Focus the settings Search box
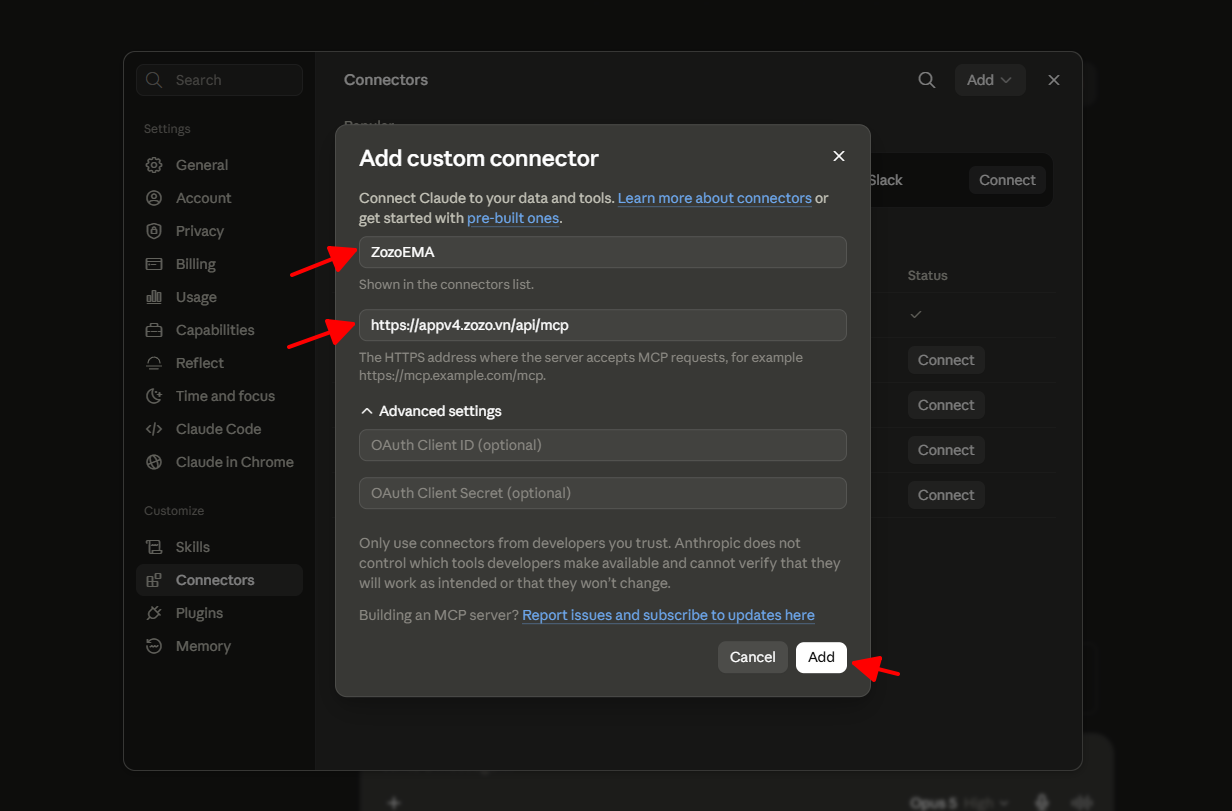Screen dimensions: 1232x811 219,80
